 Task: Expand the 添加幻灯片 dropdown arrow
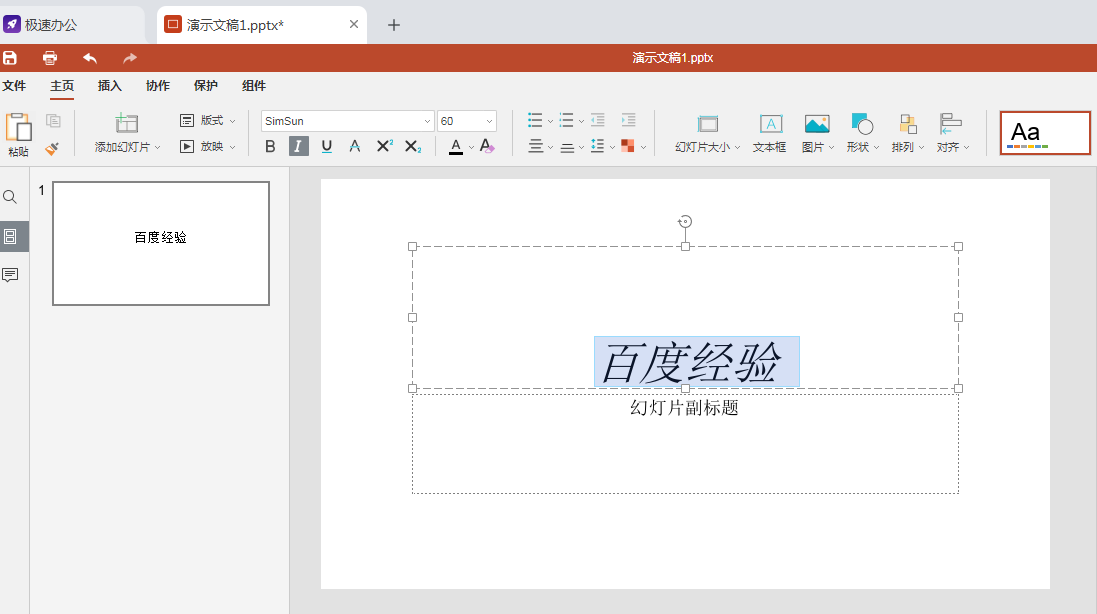pyautogui.click(x=157, y=148)
